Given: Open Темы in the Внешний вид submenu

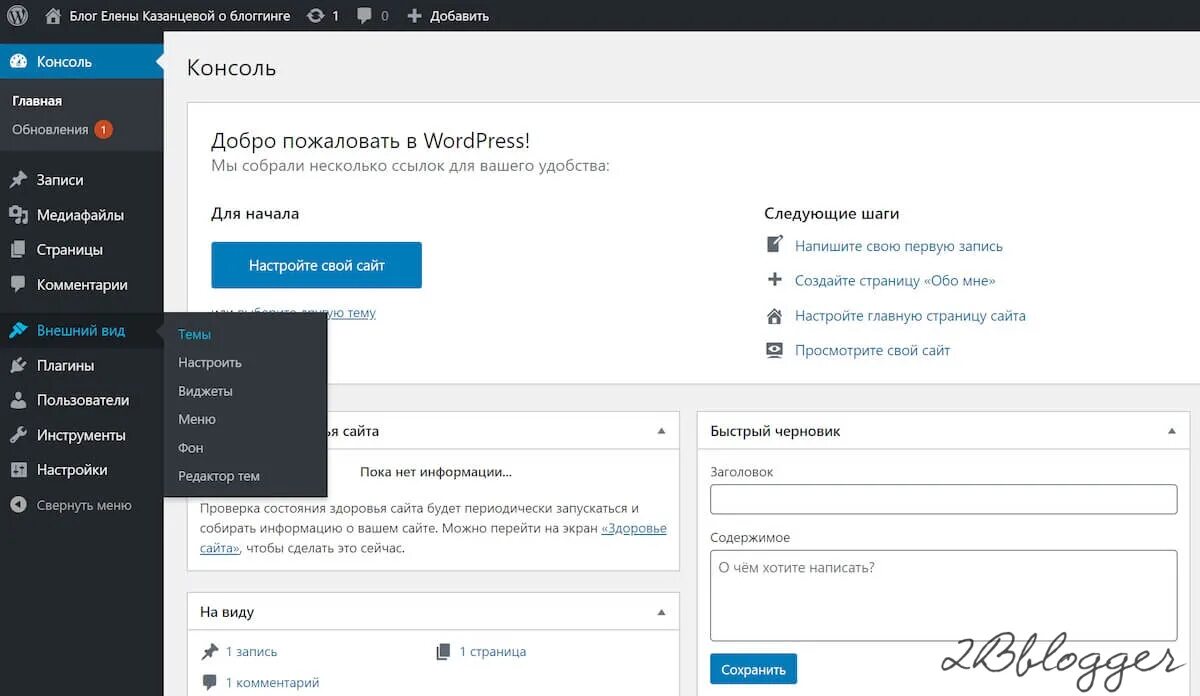Looking at the screenshot, I should click(x=194, y=334).
